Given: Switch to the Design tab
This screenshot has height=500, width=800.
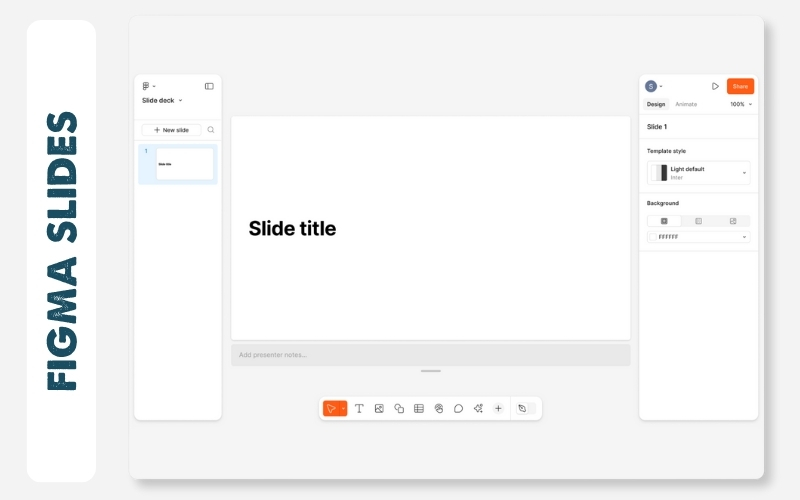Looking at the screenshot, I should [656, 104].
